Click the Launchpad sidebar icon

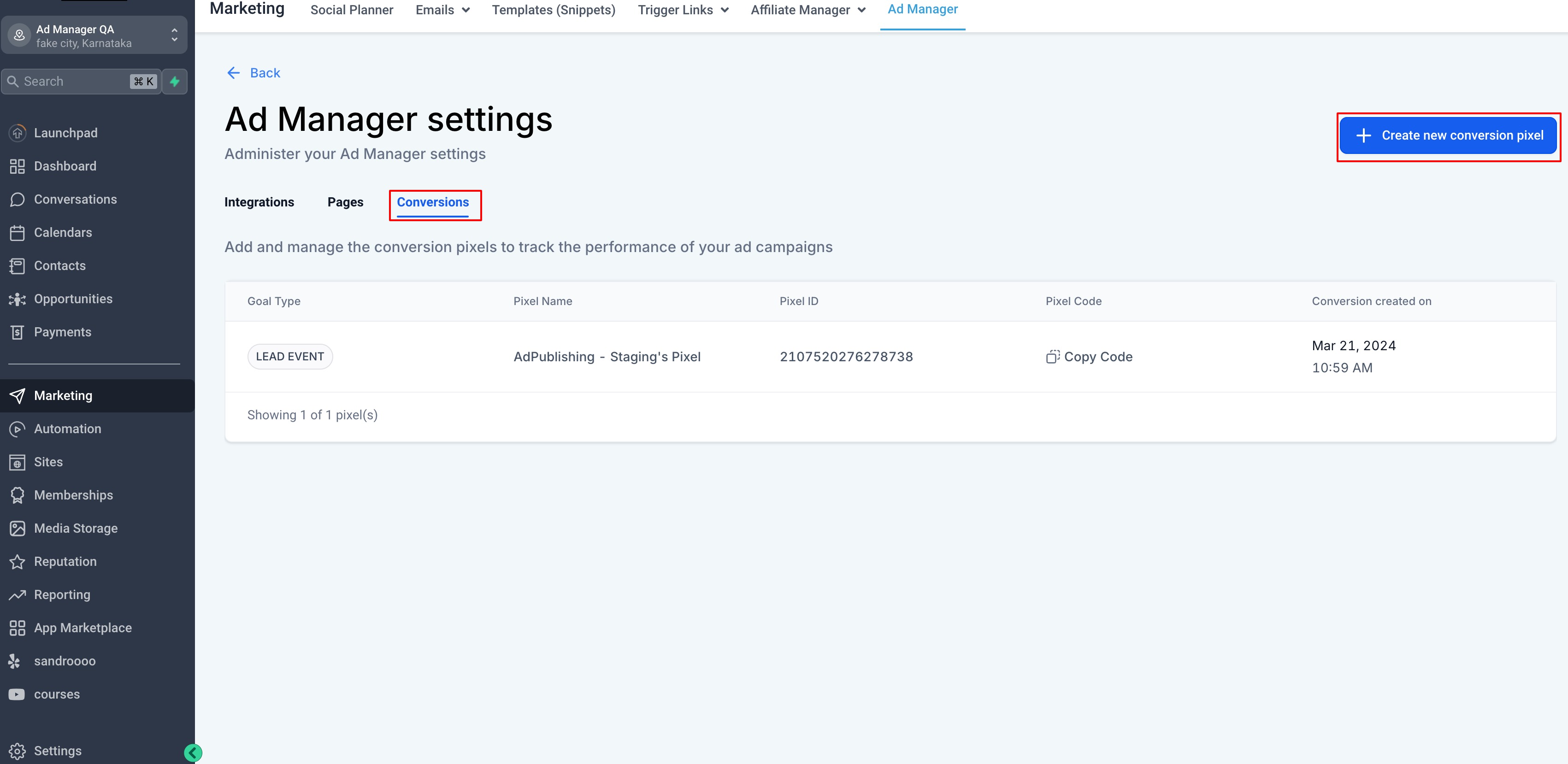18,133
